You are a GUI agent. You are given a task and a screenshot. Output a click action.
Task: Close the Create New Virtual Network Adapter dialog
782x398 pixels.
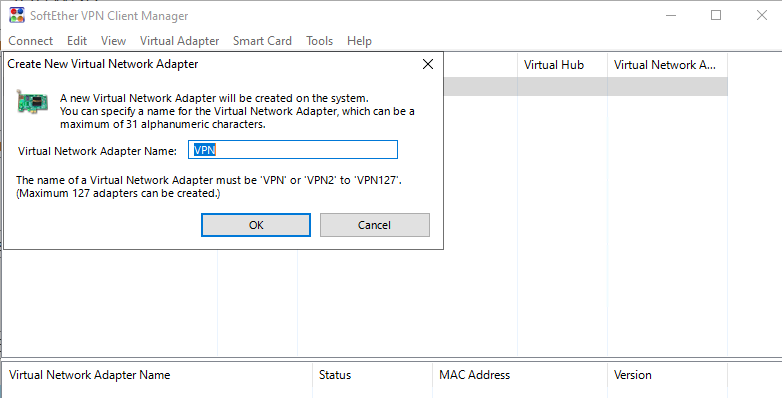coord(428,64)
